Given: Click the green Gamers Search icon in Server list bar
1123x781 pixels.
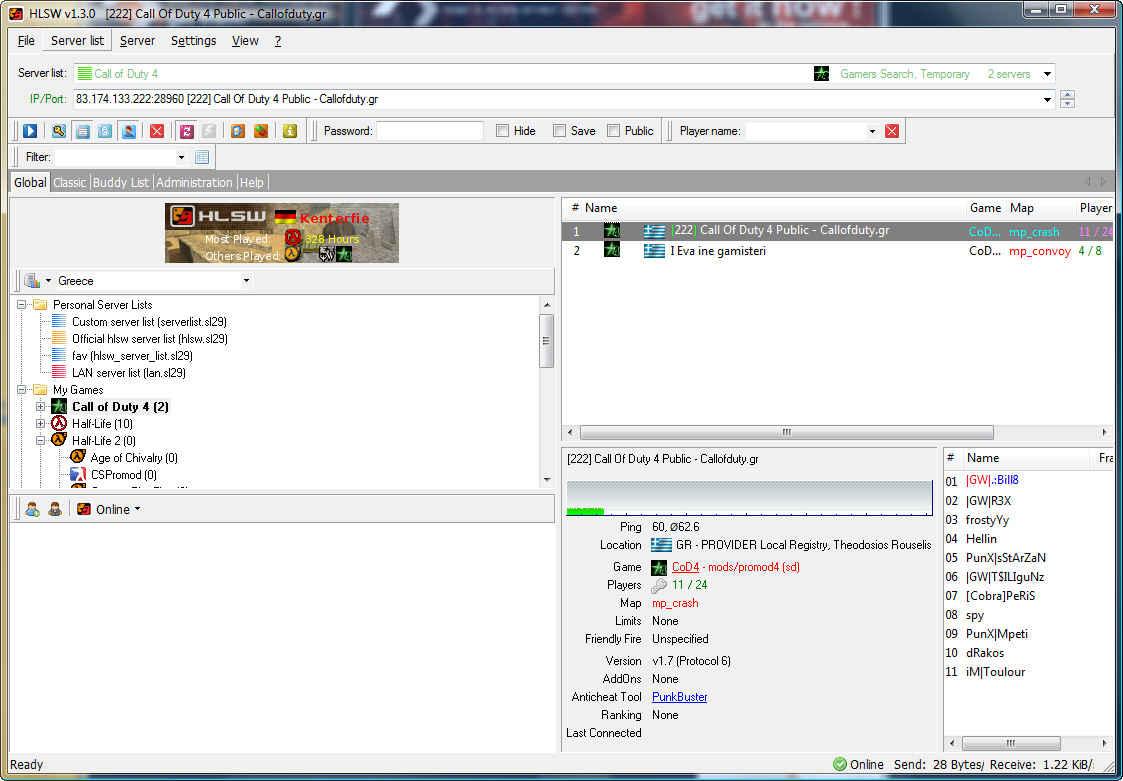Looking at the screenshot, I should (x=821, y=73).
